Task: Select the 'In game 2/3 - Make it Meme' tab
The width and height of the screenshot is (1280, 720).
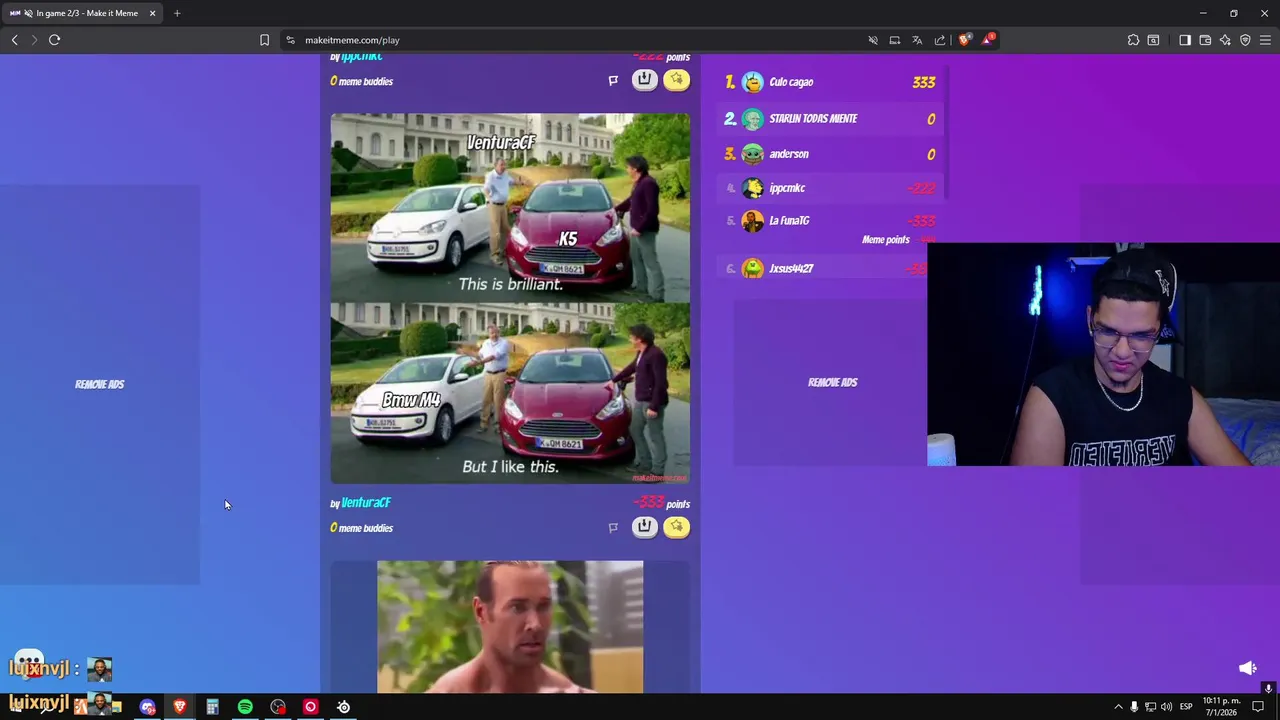Action: (x=82, y=13)
